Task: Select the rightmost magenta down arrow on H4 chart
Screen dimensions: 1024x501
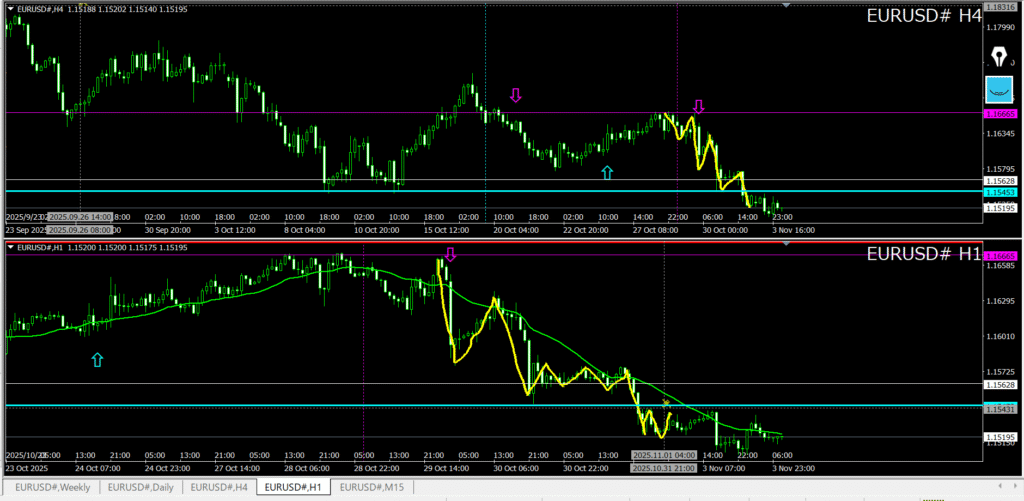Action: tap(699, 106)
